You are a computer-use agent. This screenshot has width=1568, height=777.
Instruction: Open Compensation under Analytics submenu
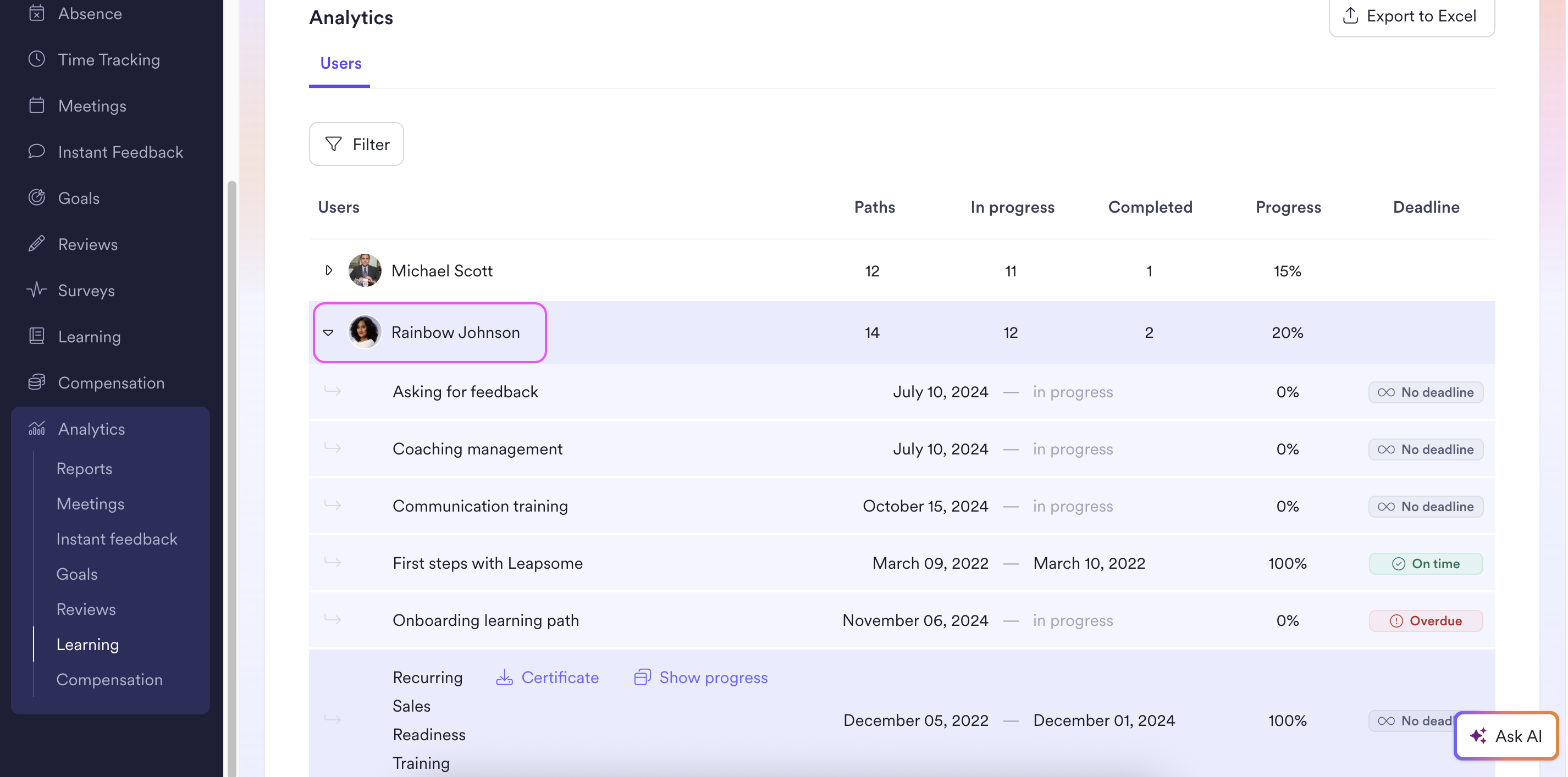pyautogui.click(x=109, y=679)
